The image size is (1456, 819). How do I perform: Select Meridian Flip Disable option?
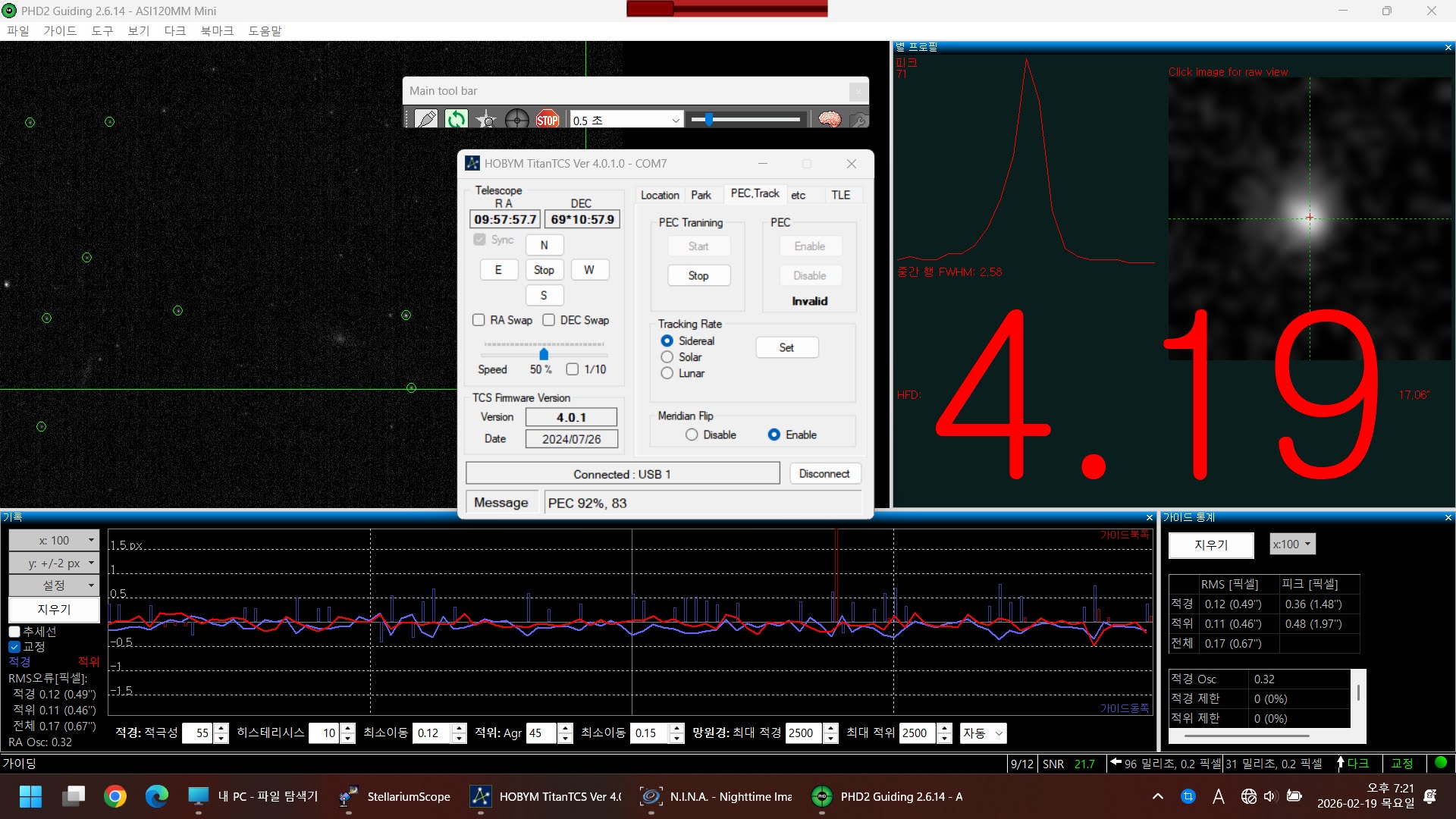click(692, 435)
